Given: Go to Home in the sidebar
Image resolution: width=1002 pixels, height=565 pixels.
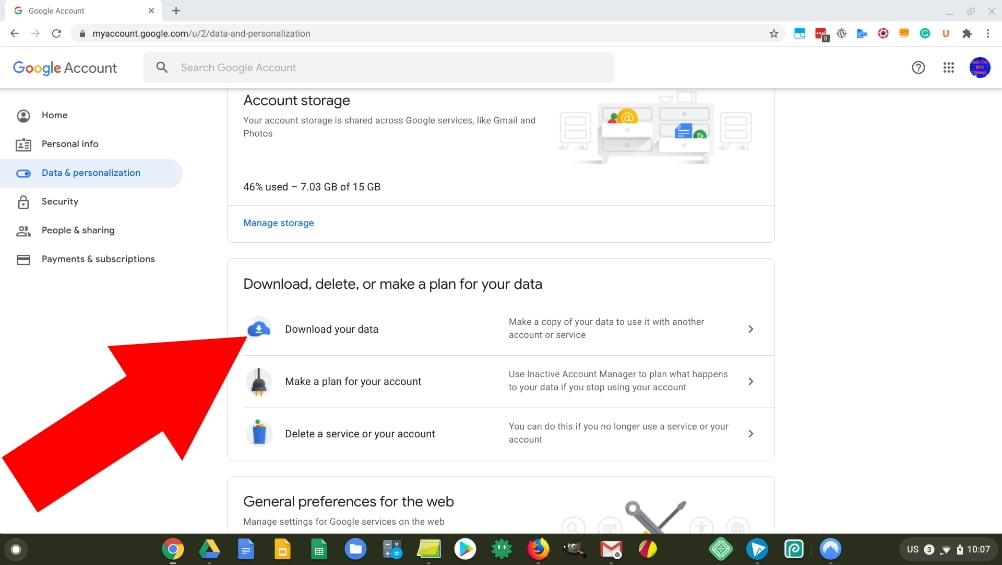Looking at the screenshot, I should [91, 115].
